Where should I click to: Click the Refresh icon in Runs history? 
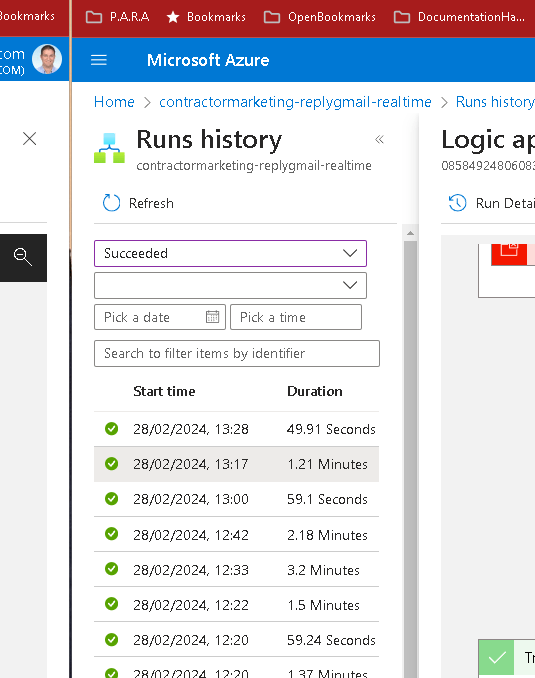point(111,203)
